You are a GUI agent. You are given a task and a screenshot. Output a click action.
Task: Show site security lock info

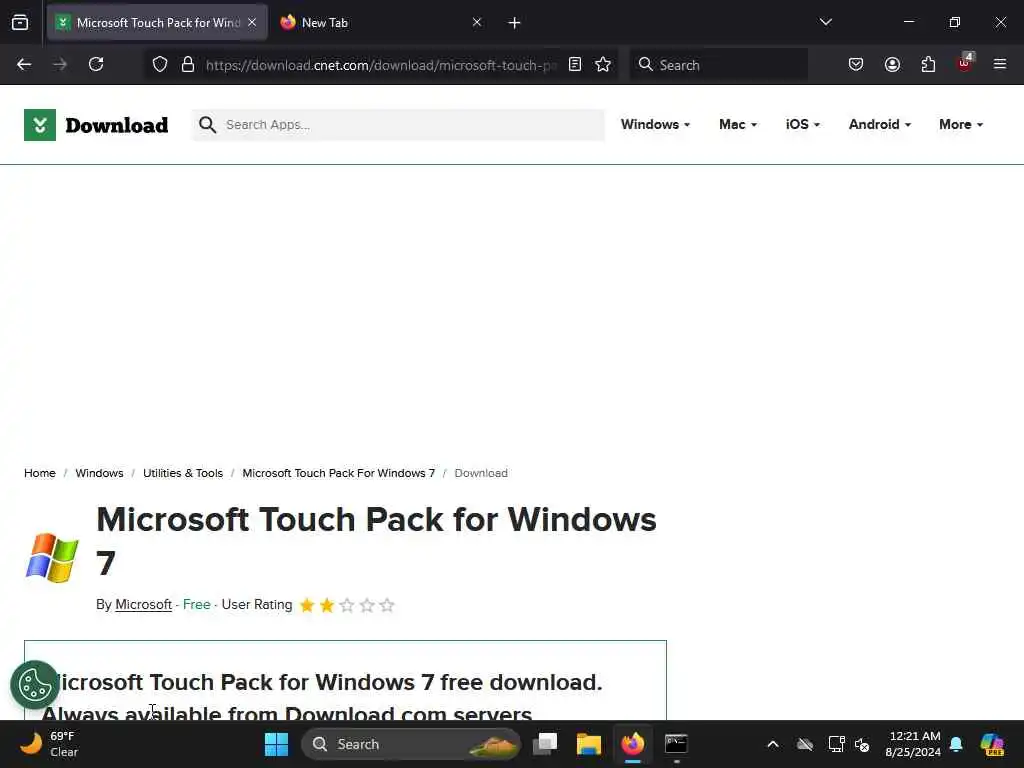tap(188, 65)
